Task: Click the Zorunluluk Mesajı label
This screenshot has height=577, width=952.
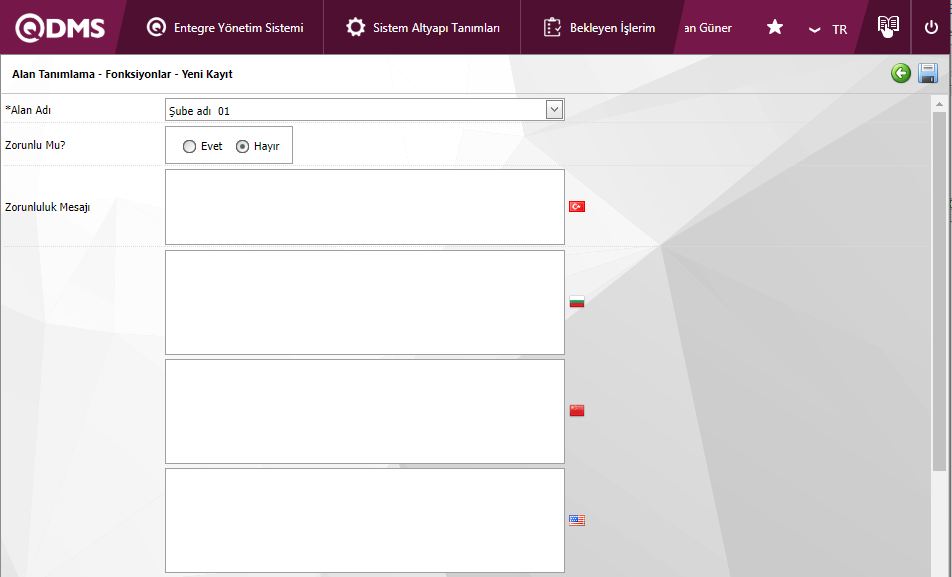Action: tap(47, 207)
